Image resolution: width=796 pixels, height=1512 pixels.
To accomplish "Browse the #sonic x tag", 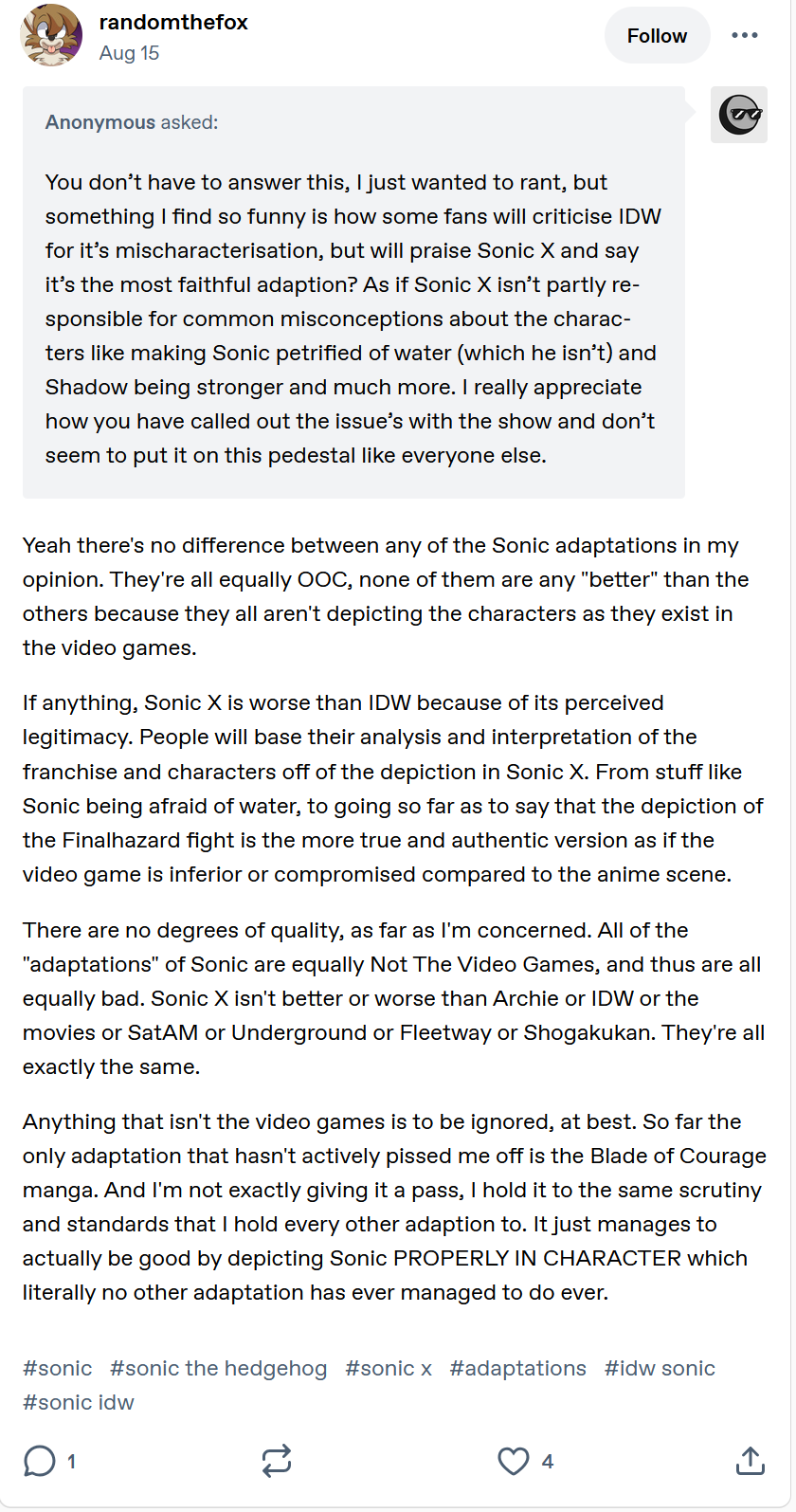I will click(389, 1368).
